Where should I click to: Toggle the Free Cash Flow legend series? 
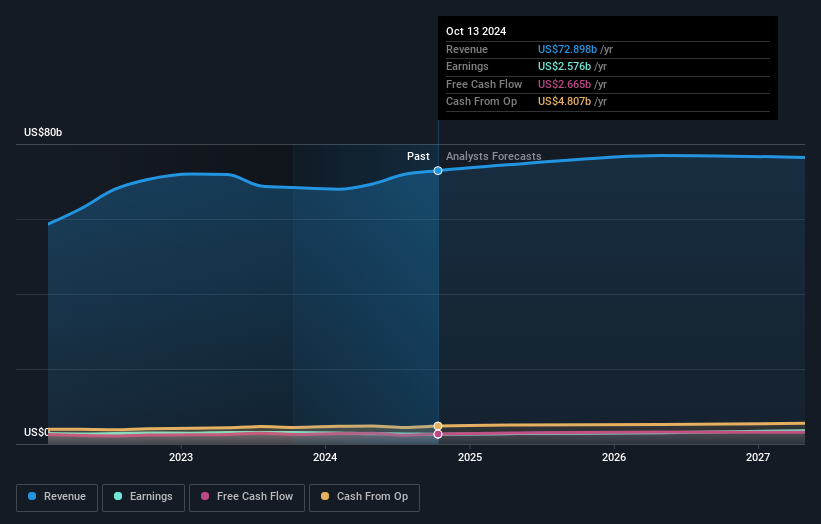[247, 497]
